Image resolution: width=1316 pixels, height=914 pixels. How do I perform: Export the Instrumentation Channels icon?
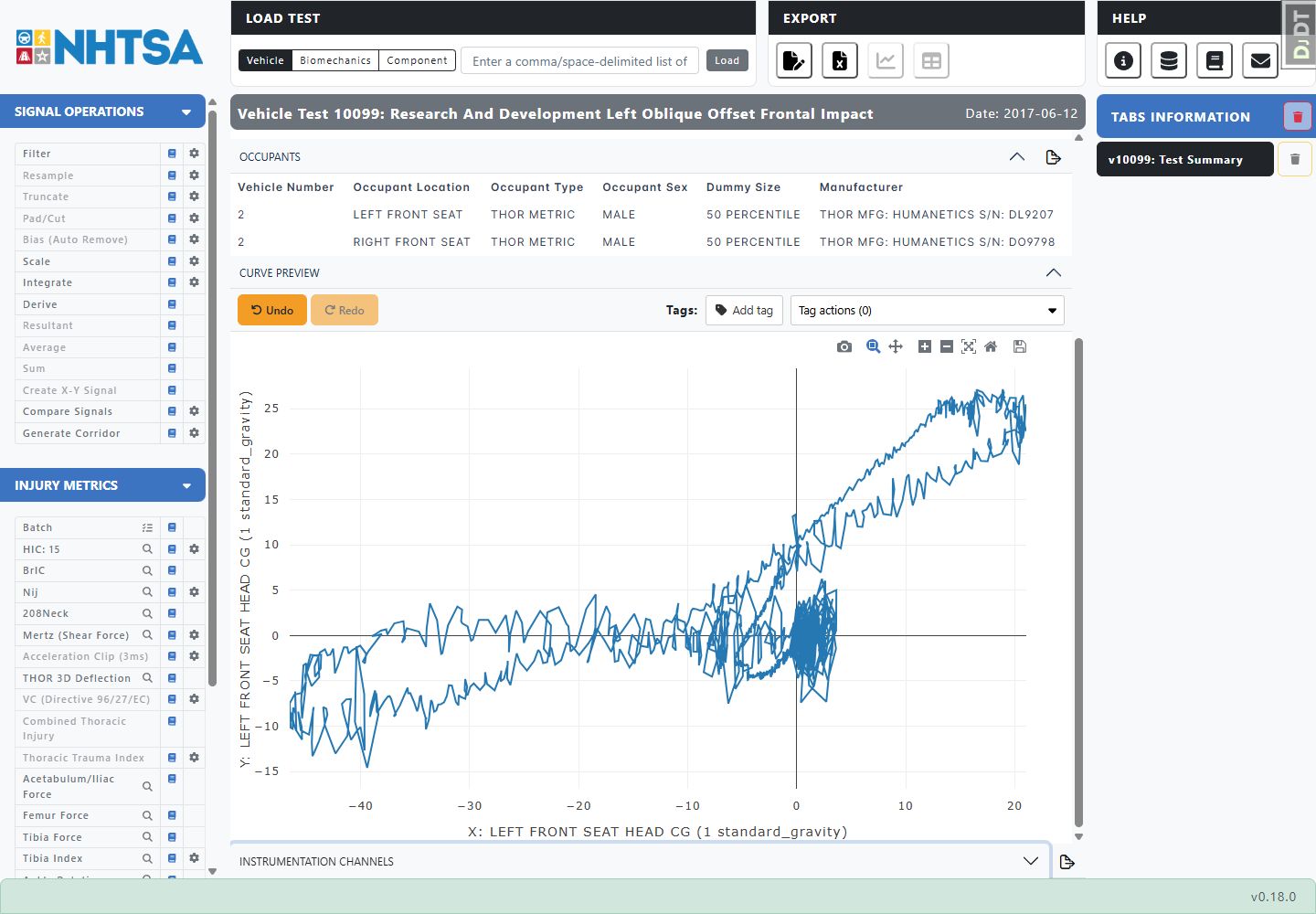pyautogui.click(x=1067, y=862)
